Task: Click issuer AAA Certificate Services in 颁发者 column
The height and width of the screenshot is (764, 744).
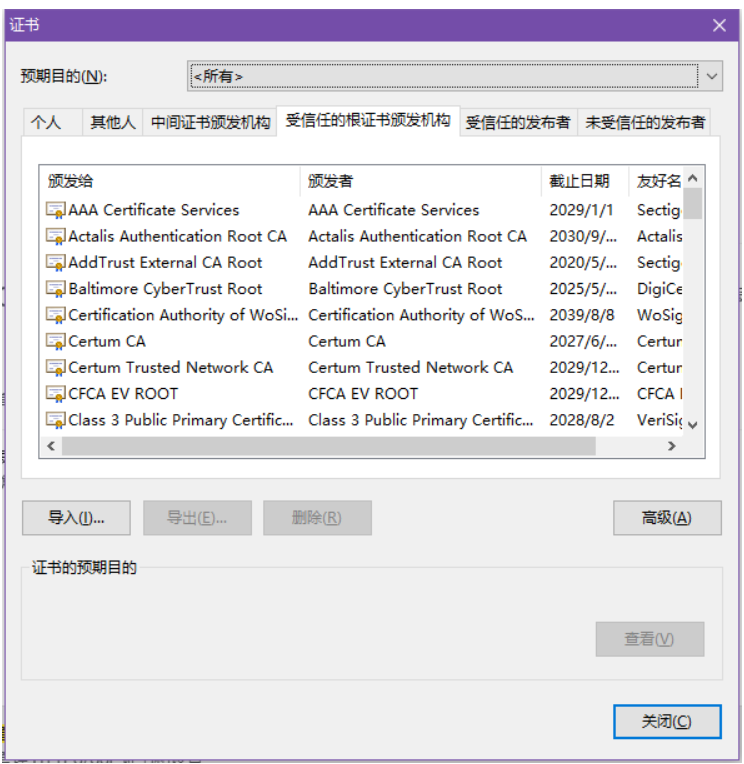Action: pos(394,210)
